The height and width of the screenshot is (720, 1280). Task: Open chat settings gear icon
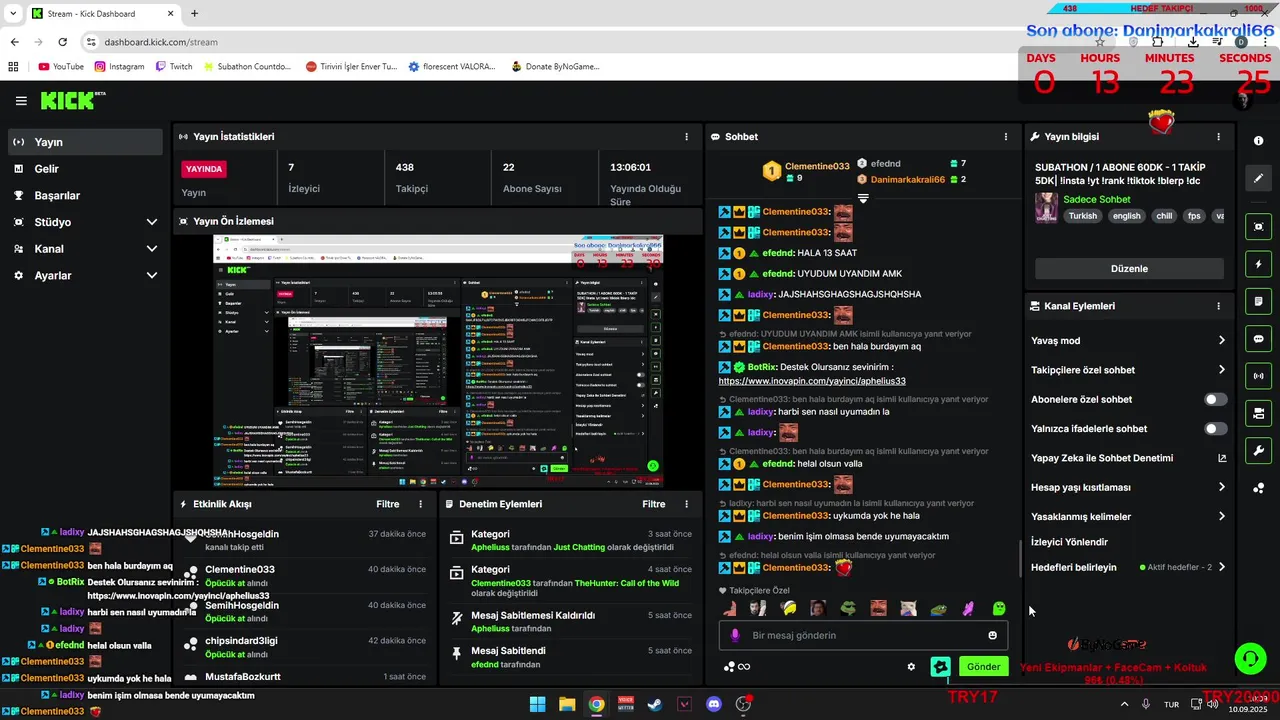tap(911, 667)
